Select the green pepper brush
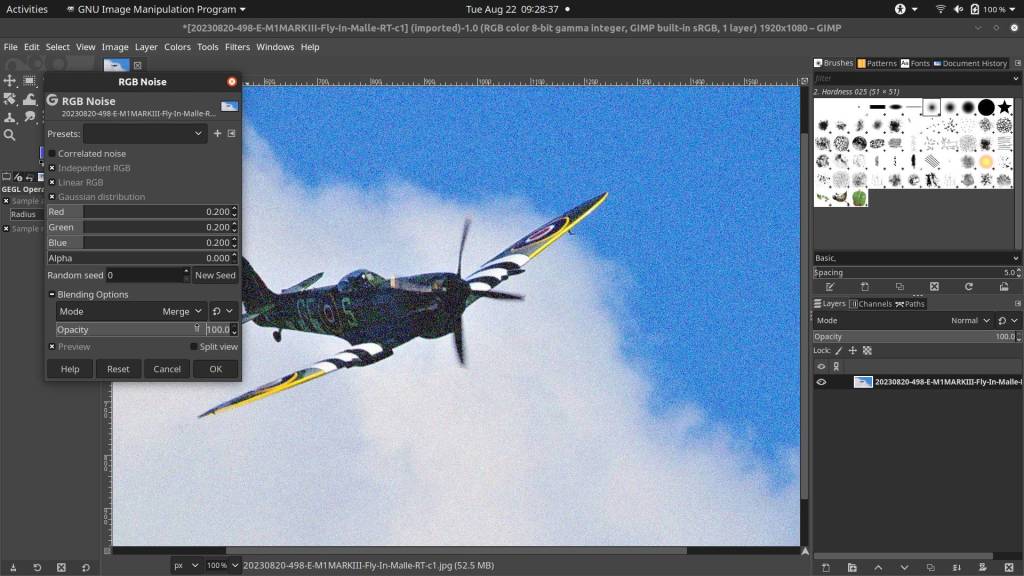The height and width of the screenshot is (576, 1024). pyautogui.click(x=859, y=198)
